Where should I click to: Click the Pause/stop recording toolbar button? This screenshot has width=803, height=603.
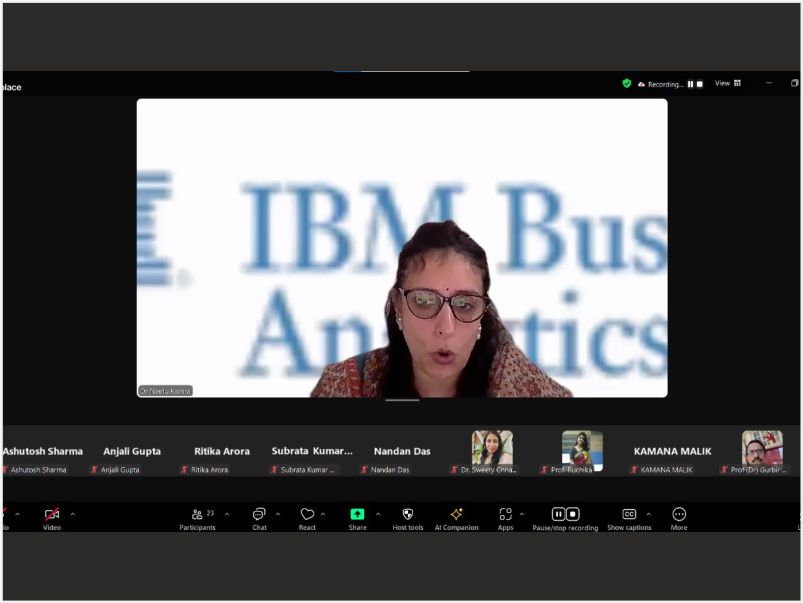[x=565, y=515]
